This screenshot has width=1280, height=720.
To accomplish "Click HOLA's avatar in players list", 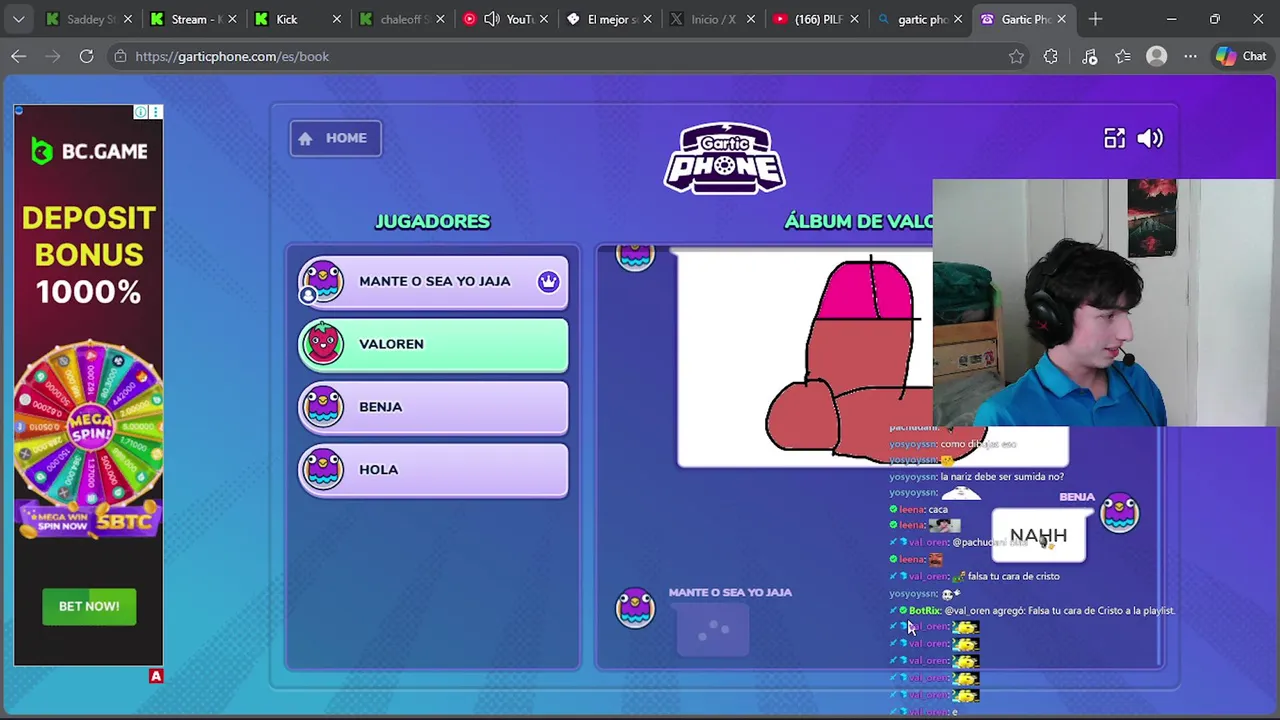I will [x=323, y=470].
